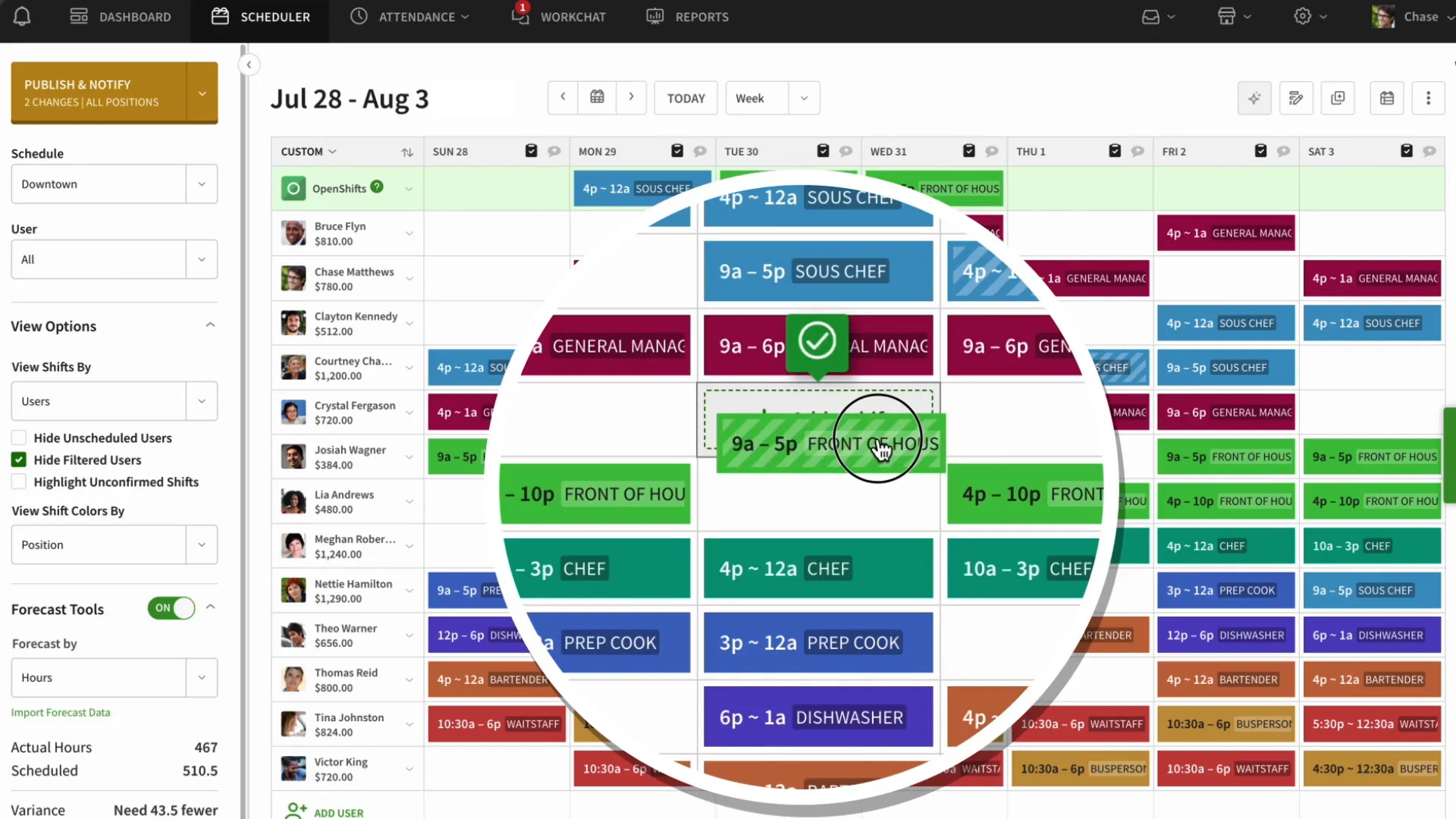Open the calendar date picker icon
The width and height of the screenshot is (1456, 819).
[x=597, y=98]
